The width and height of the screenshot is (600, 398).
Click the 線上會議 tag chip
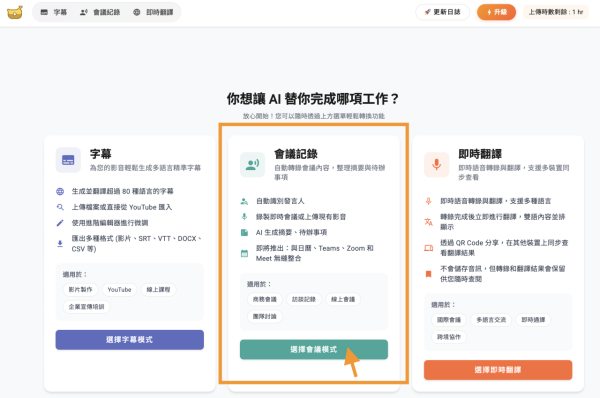pyautogui.click(x=343, y=299)
